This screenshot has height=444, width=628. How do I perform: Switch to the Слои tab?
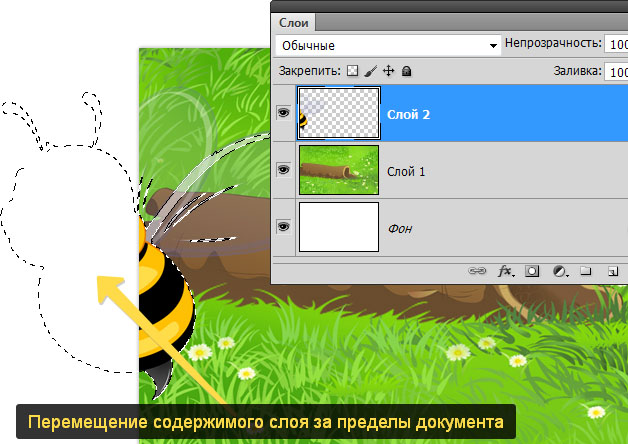point(294,23)
